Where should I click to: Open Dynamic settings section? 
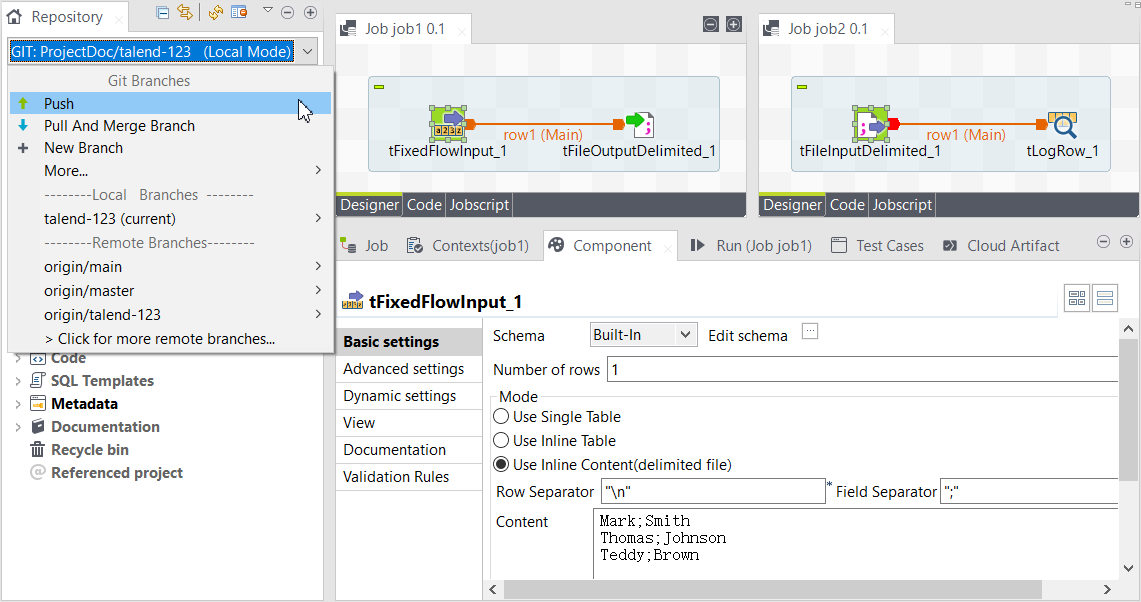pos(409,396)
